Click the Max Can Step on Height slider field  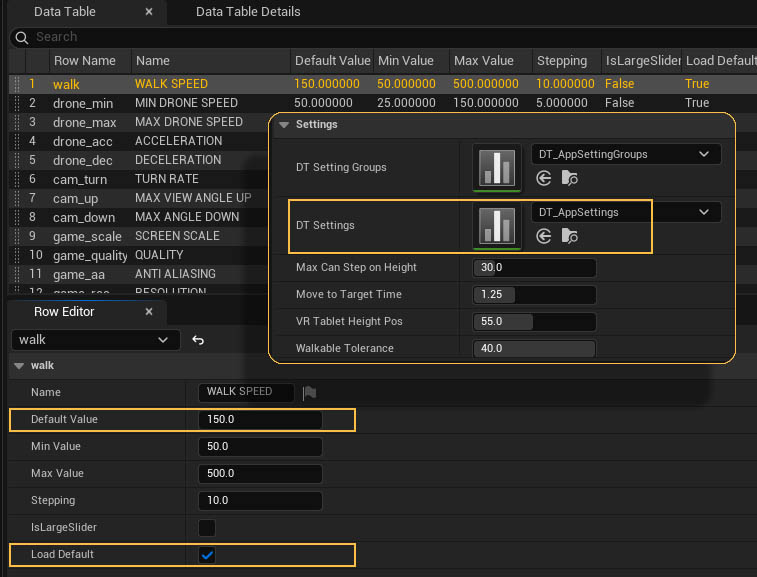(535, 268)
